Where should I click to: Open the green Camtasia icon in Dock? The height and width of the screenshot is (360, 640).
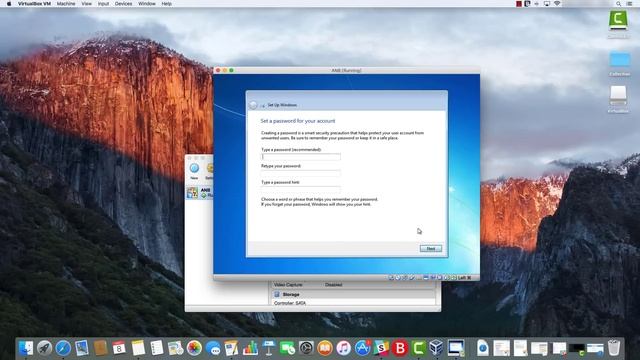click(418, 348)
